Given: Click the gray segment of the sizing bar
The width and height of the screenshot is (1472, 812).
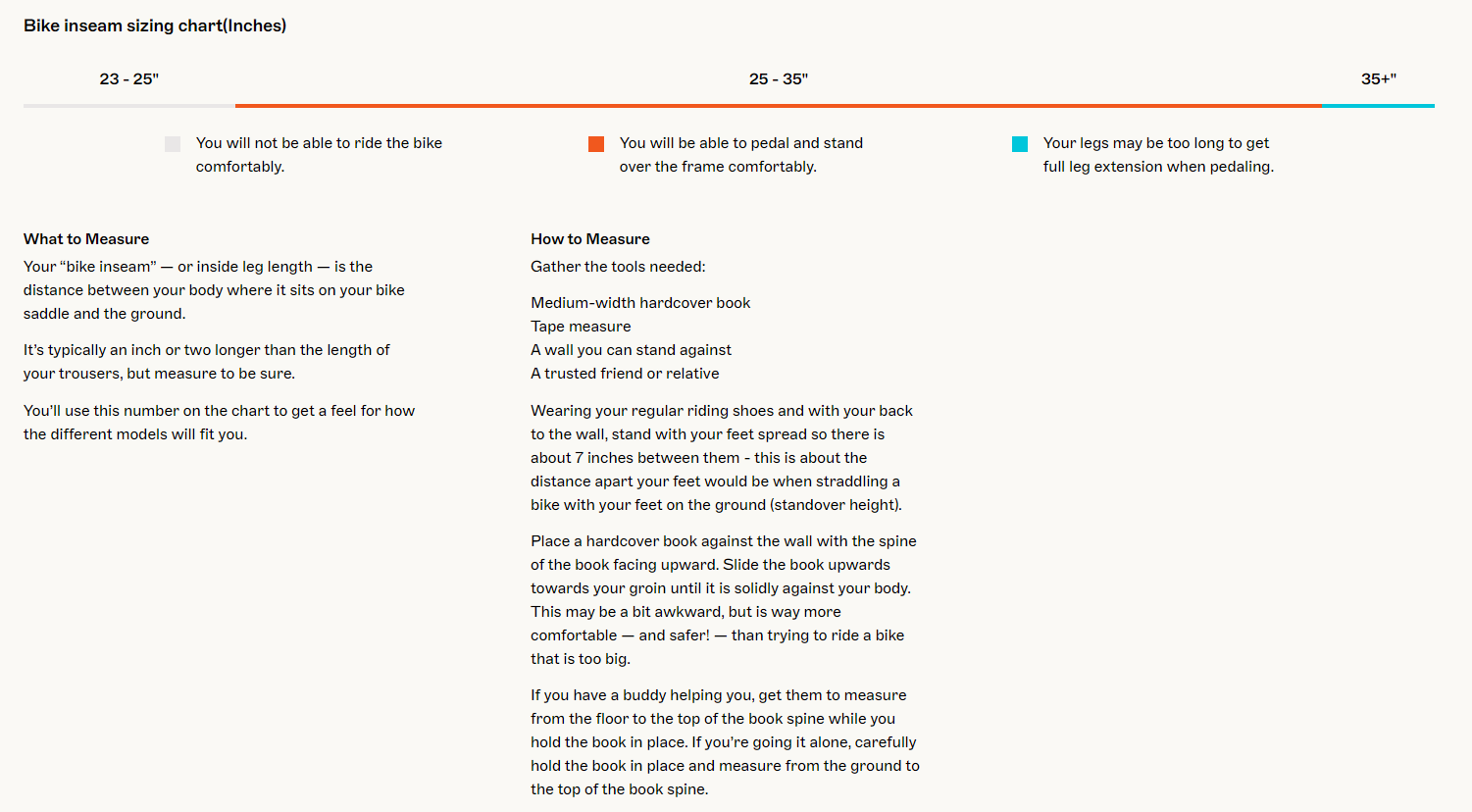Looking at the screenshot, I should tap(129, 105).
